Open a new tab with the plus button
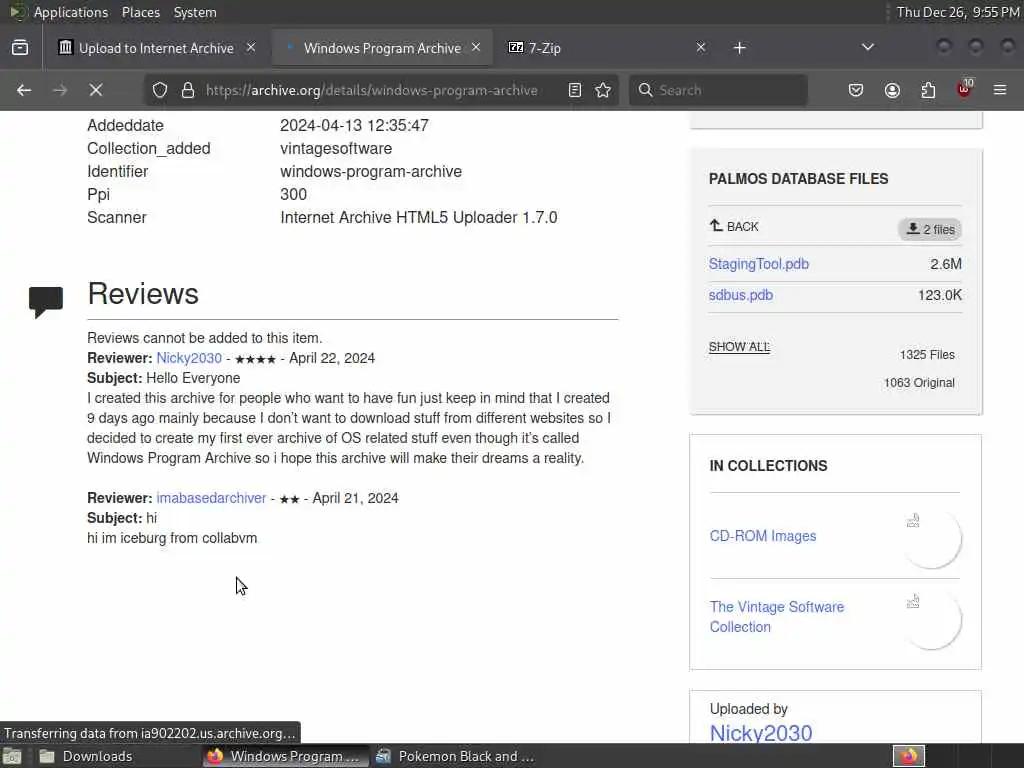 pos(739,48)
